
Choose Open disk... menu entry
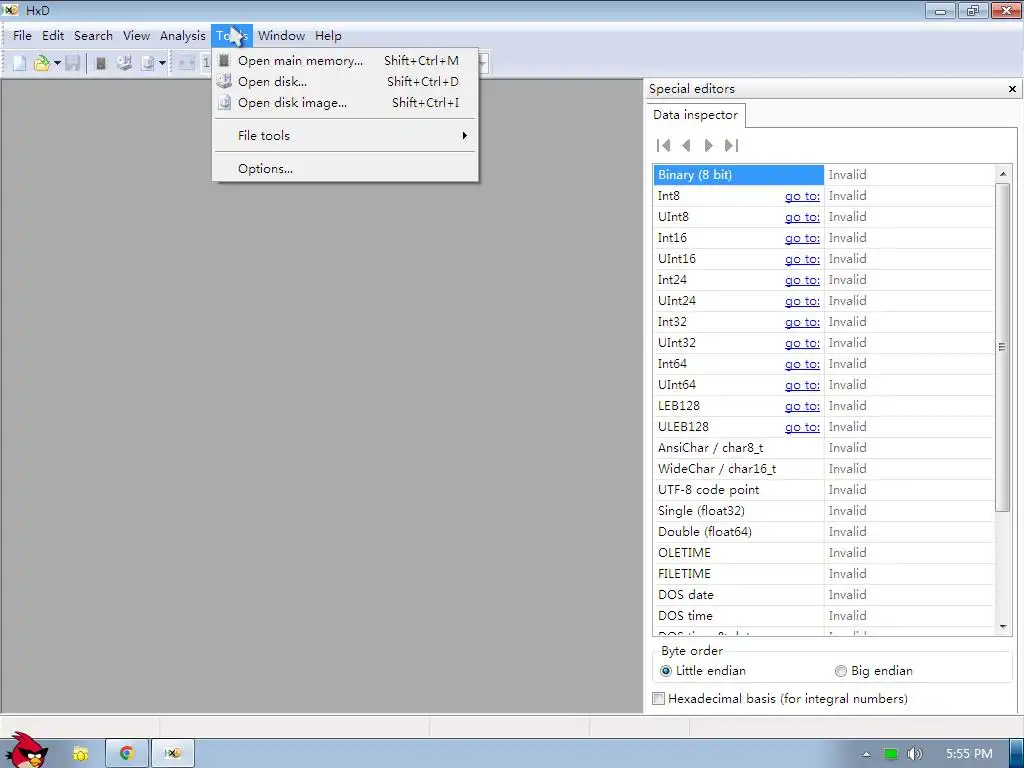[x=346, y=82]
